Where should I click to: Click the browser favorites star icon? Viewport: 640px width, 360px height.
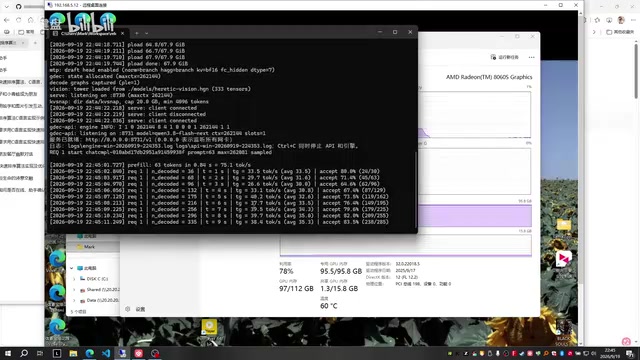597,20
